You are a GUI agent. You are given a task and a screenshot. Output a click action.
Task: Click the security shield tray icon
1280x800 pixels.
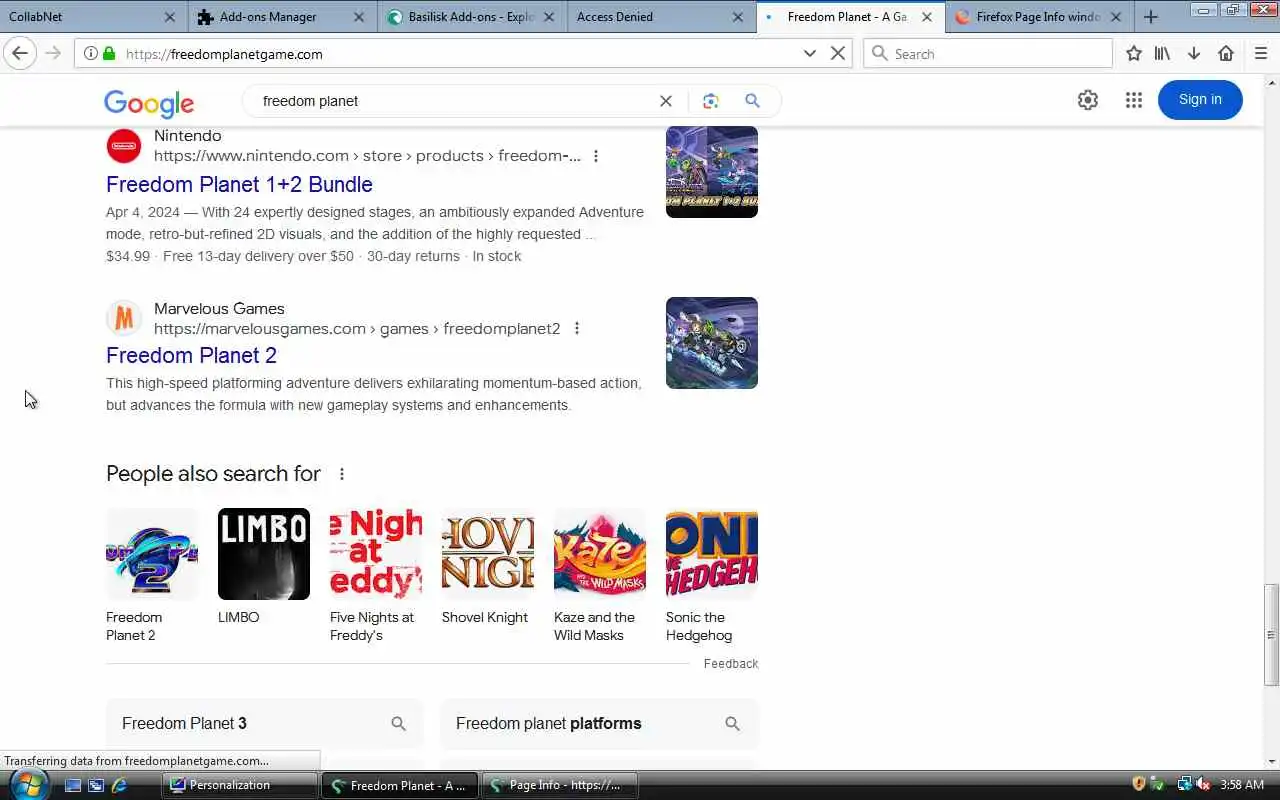[1138, 784]
